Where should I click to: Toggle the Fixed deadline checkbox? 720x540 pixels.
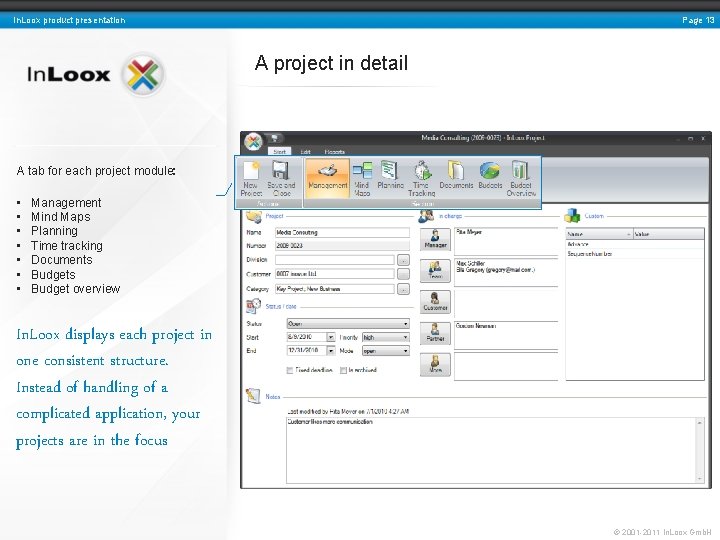click(290, 370)
